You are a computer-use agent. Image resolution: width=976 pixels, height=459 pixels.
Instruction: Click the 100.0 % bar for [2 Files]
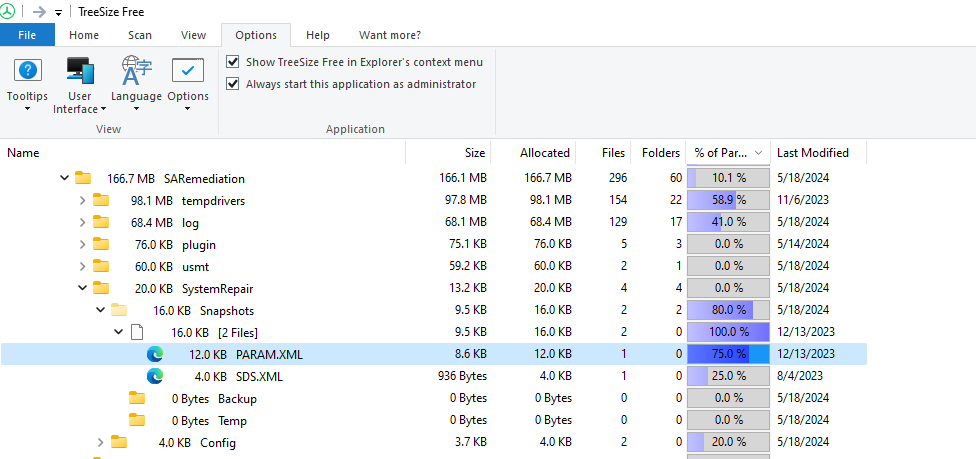tap(728, 332)
